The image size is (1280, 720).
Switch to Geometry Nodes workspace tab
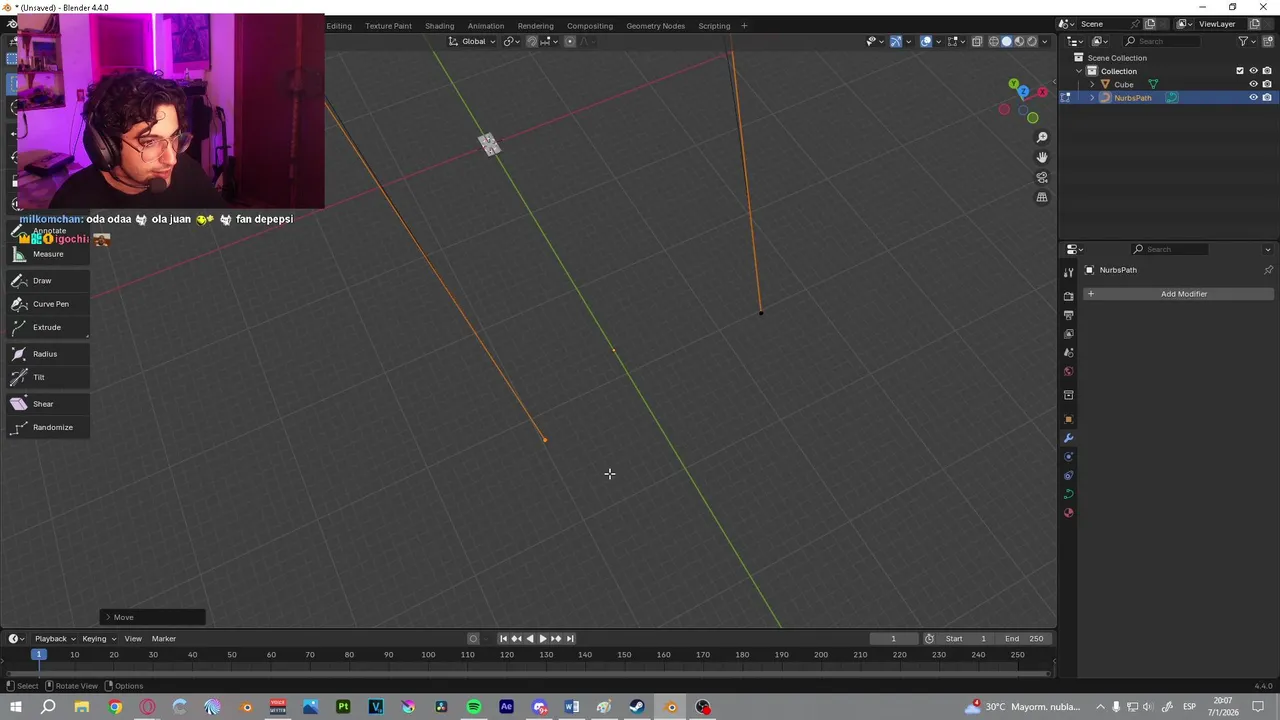(656, 26)
